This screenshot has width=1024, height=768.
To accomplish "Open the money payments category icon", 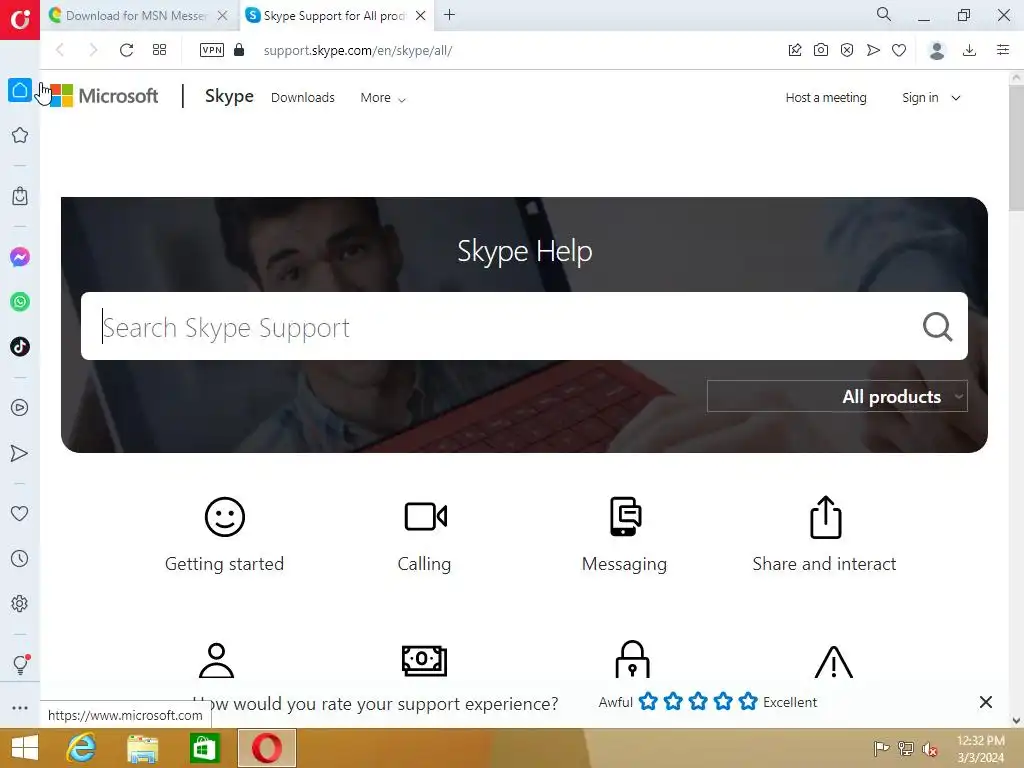I will [x=424, y=661].
